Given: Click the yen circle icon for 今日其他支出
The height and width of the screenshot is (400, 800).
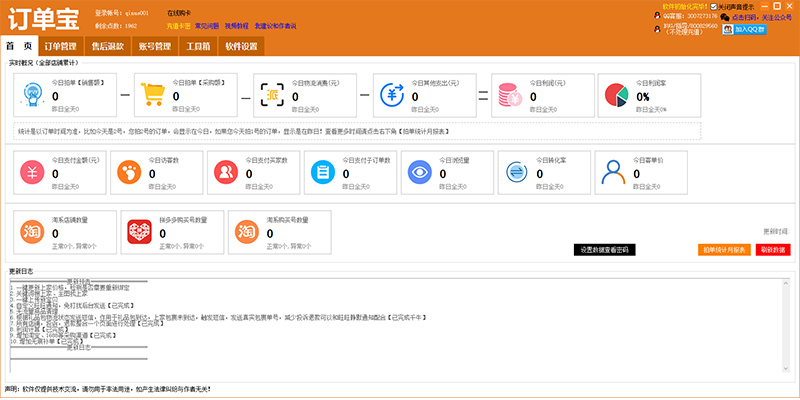Looking at the screenshot, I should [x=392, y=95].
